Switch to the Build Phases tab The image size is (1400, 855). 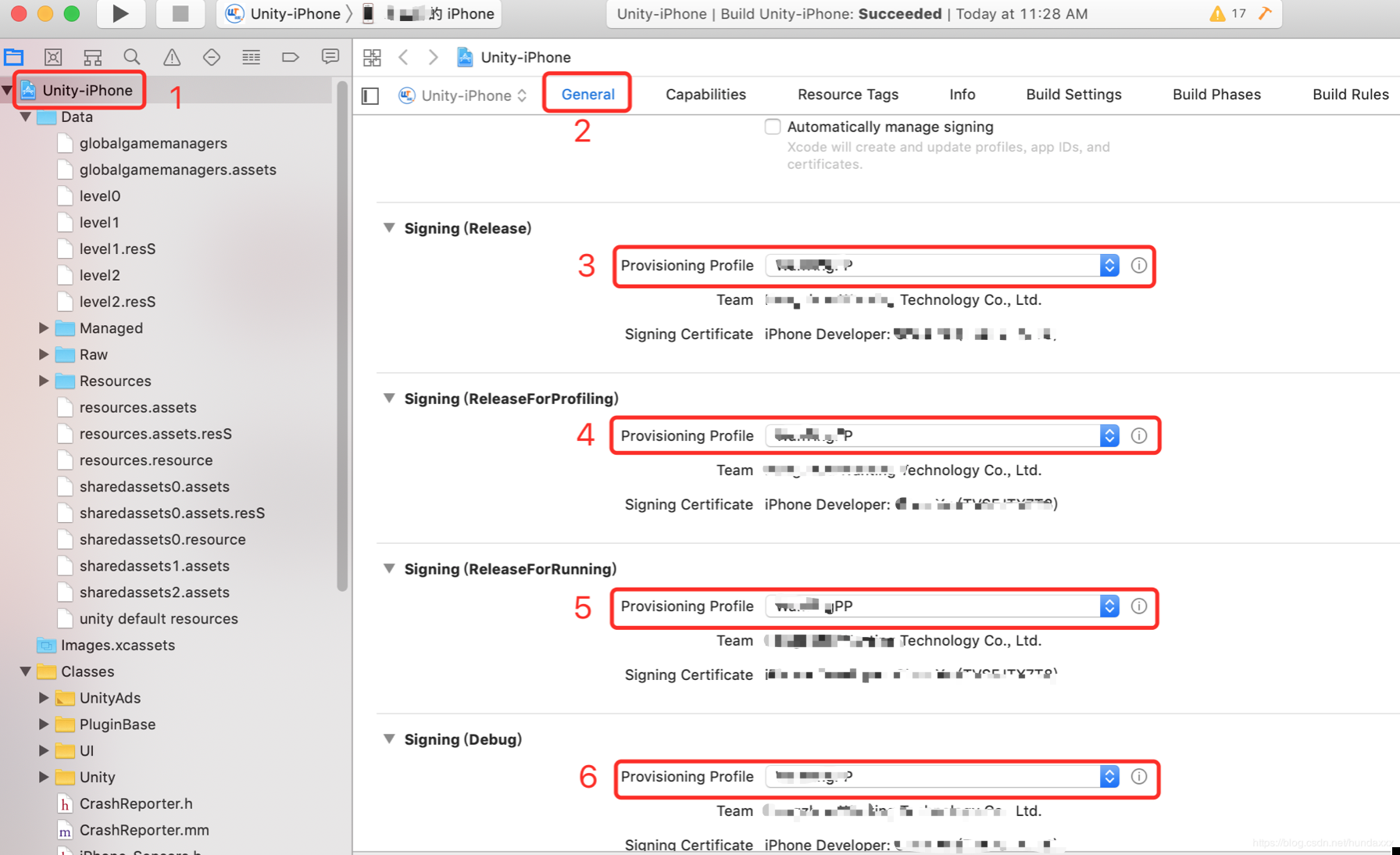coord(1216,95)
